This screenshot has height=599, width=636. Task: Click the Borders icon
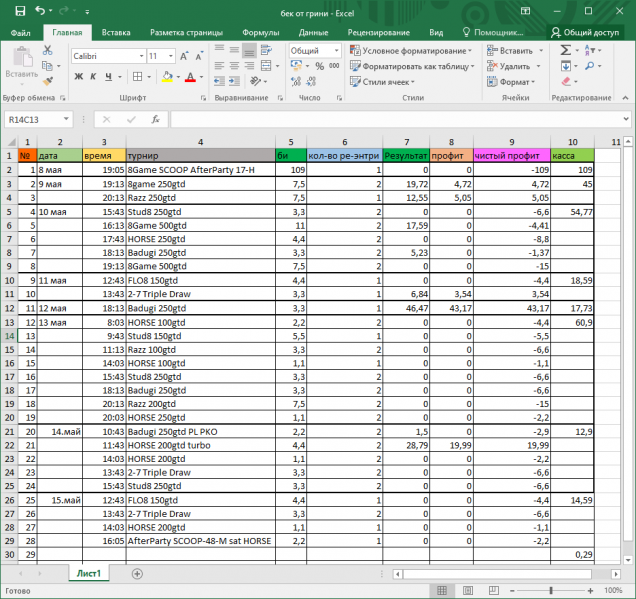[x=138, y=77]
